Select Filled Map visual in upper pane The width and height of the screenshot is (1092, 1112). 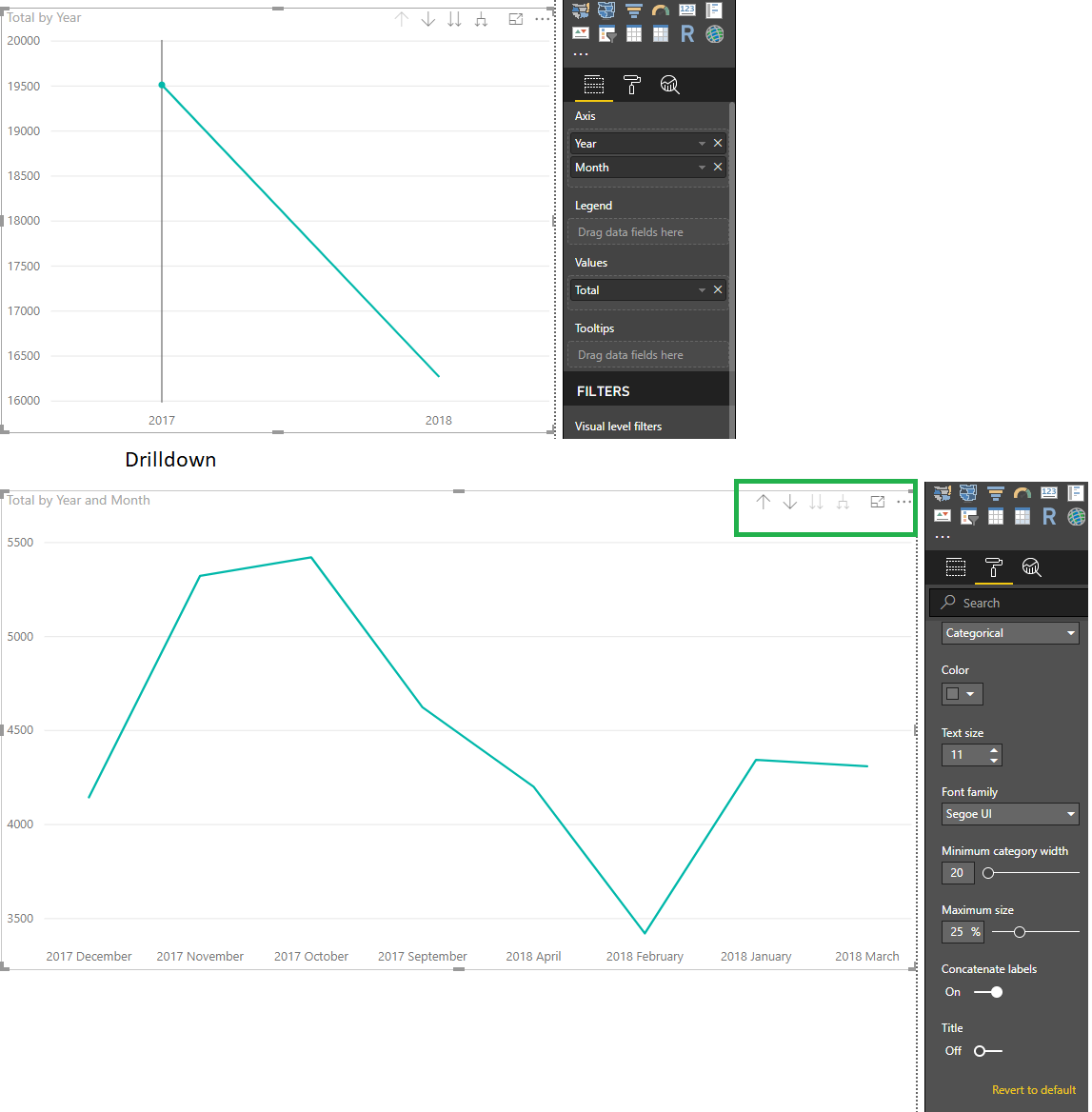(581, 10)
